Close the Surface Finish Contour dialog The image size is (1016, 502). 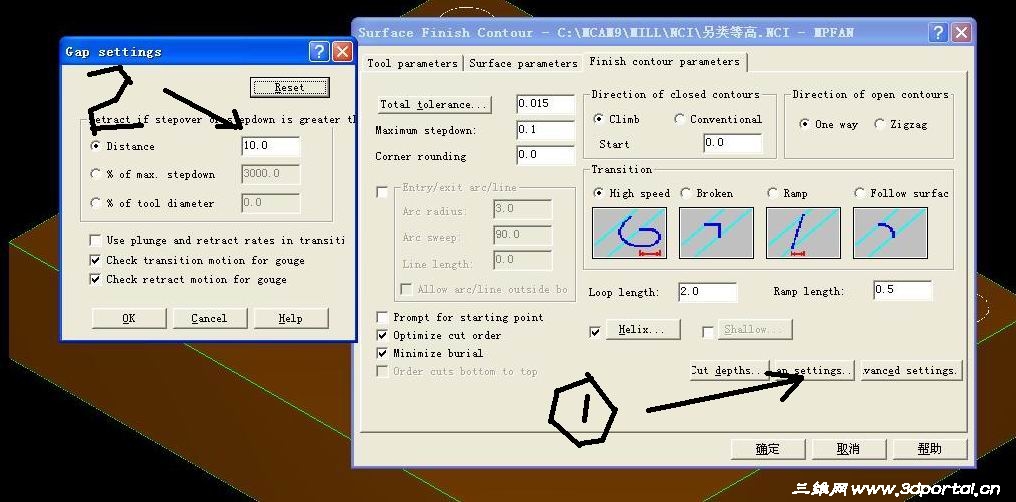962,33
